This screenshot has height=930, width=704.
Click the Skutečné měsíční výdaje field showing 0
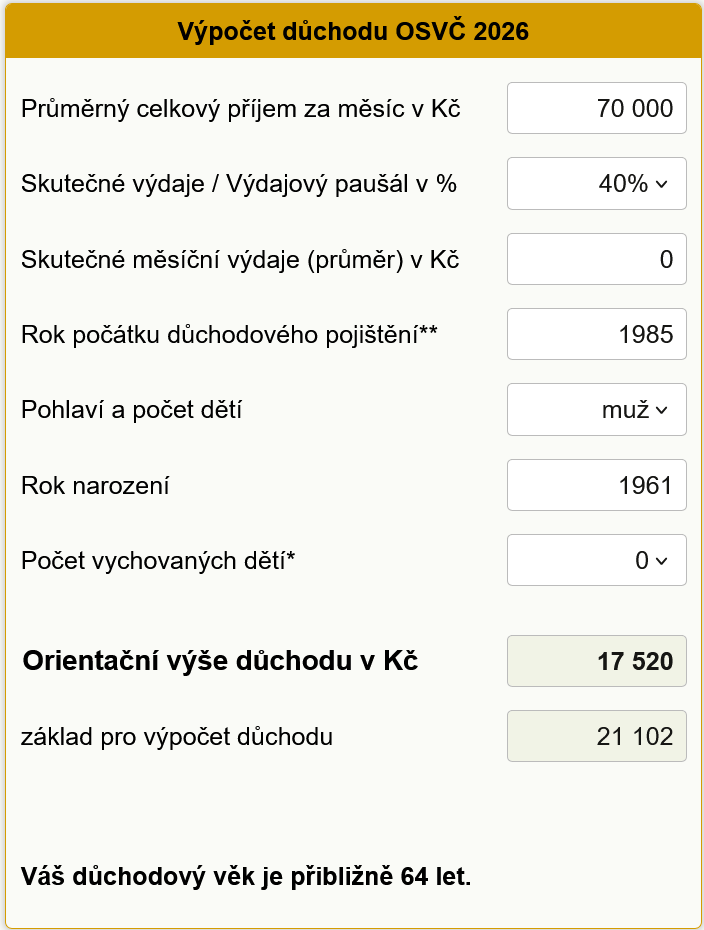pyautogui.click(x=596, y=258)
